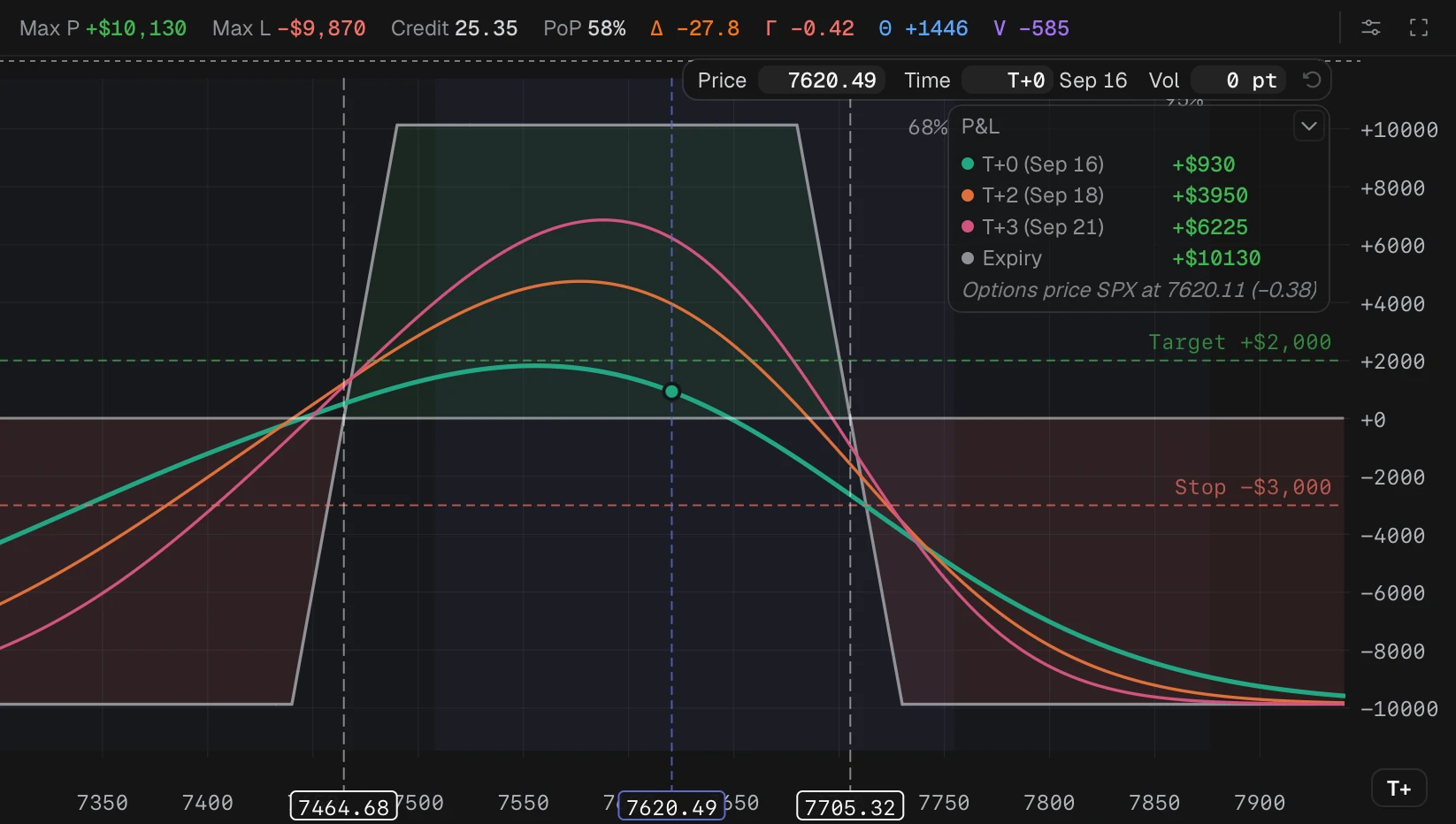Toggle Expiry curve in legend
The width and height of the screenshot is (1456, 824).
point(1002,258)
